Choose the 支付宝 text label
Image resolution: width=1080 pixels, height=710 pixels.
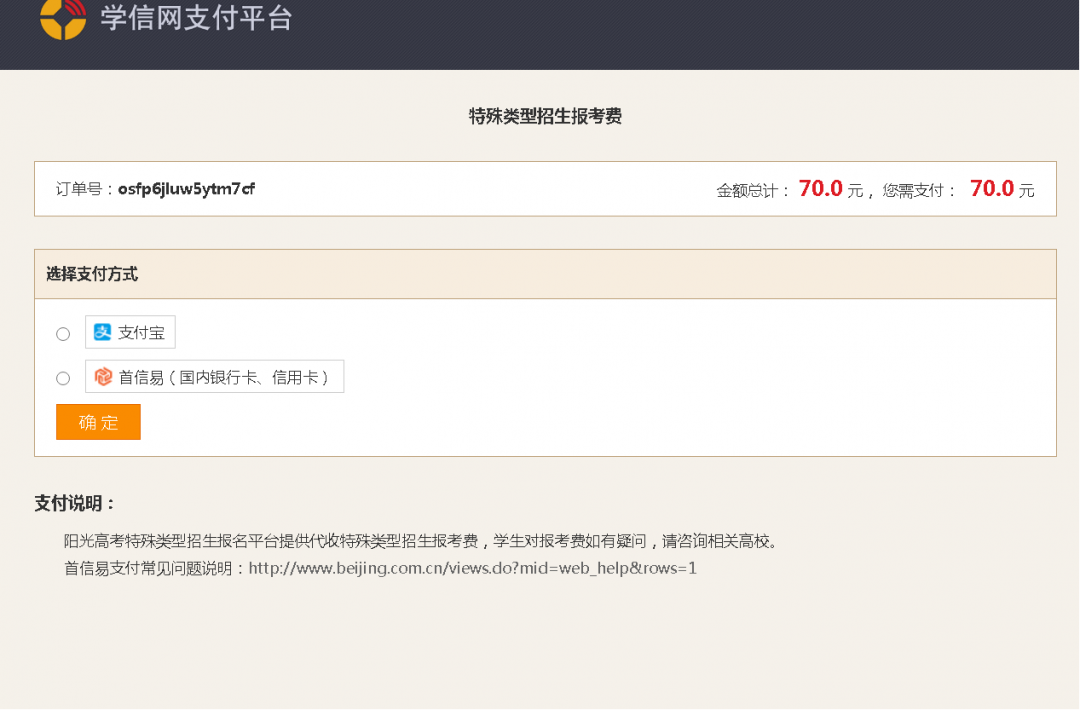pyautogui.click(x=141, y=333)
